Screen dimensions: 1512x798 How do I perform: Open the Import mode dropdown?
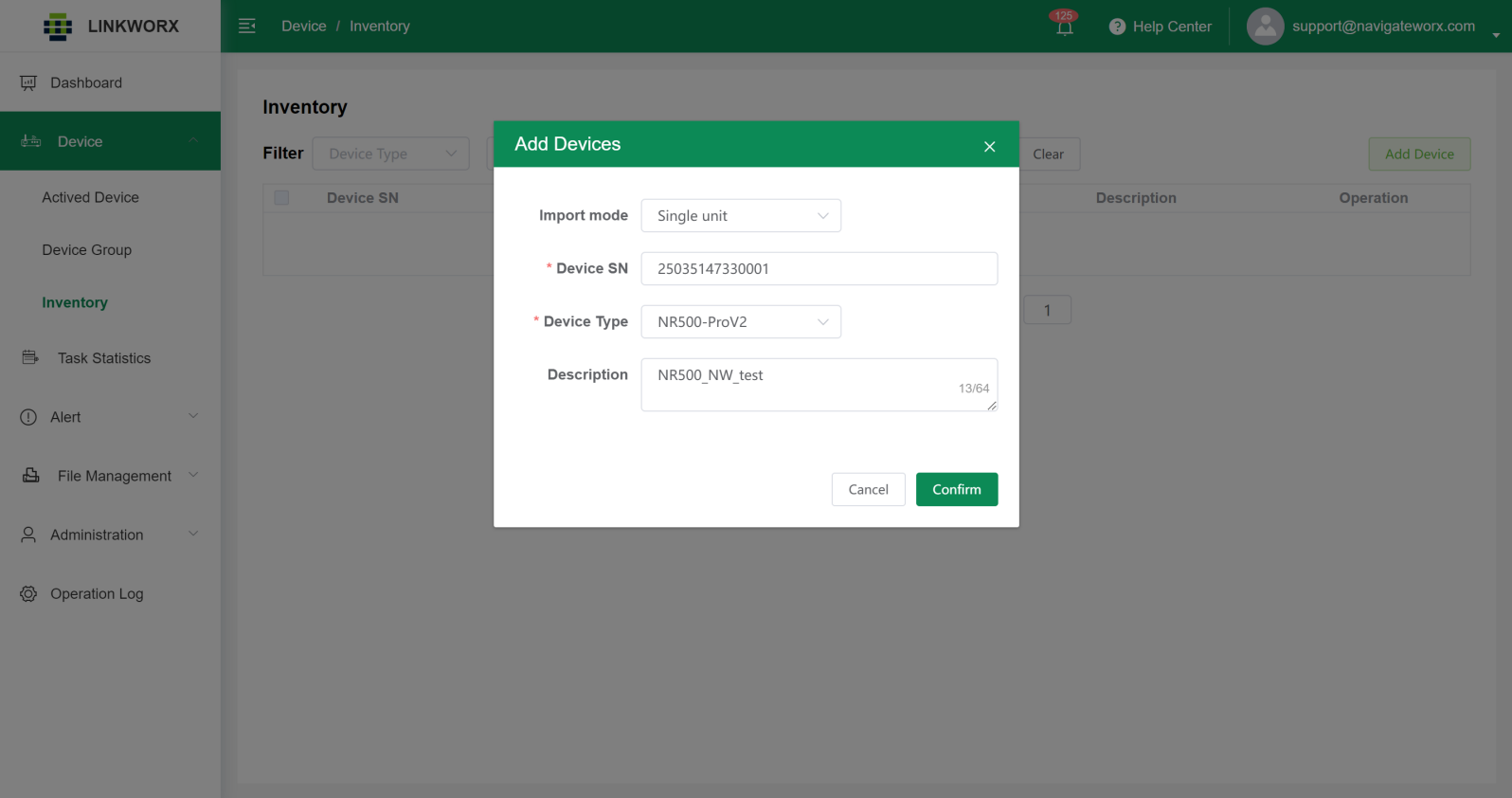click(x=741, y=216)
